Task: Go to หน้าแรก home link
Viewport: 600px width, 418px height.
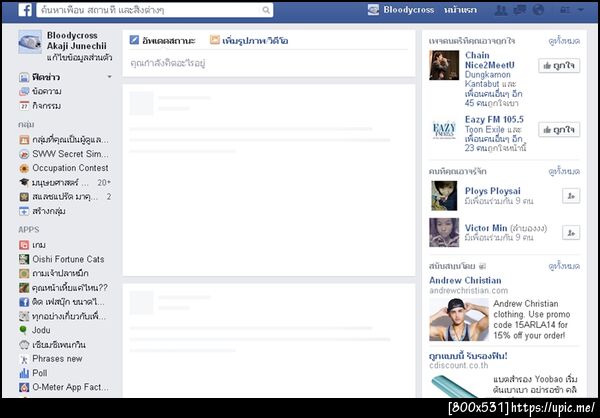Action: click(460, 10)
